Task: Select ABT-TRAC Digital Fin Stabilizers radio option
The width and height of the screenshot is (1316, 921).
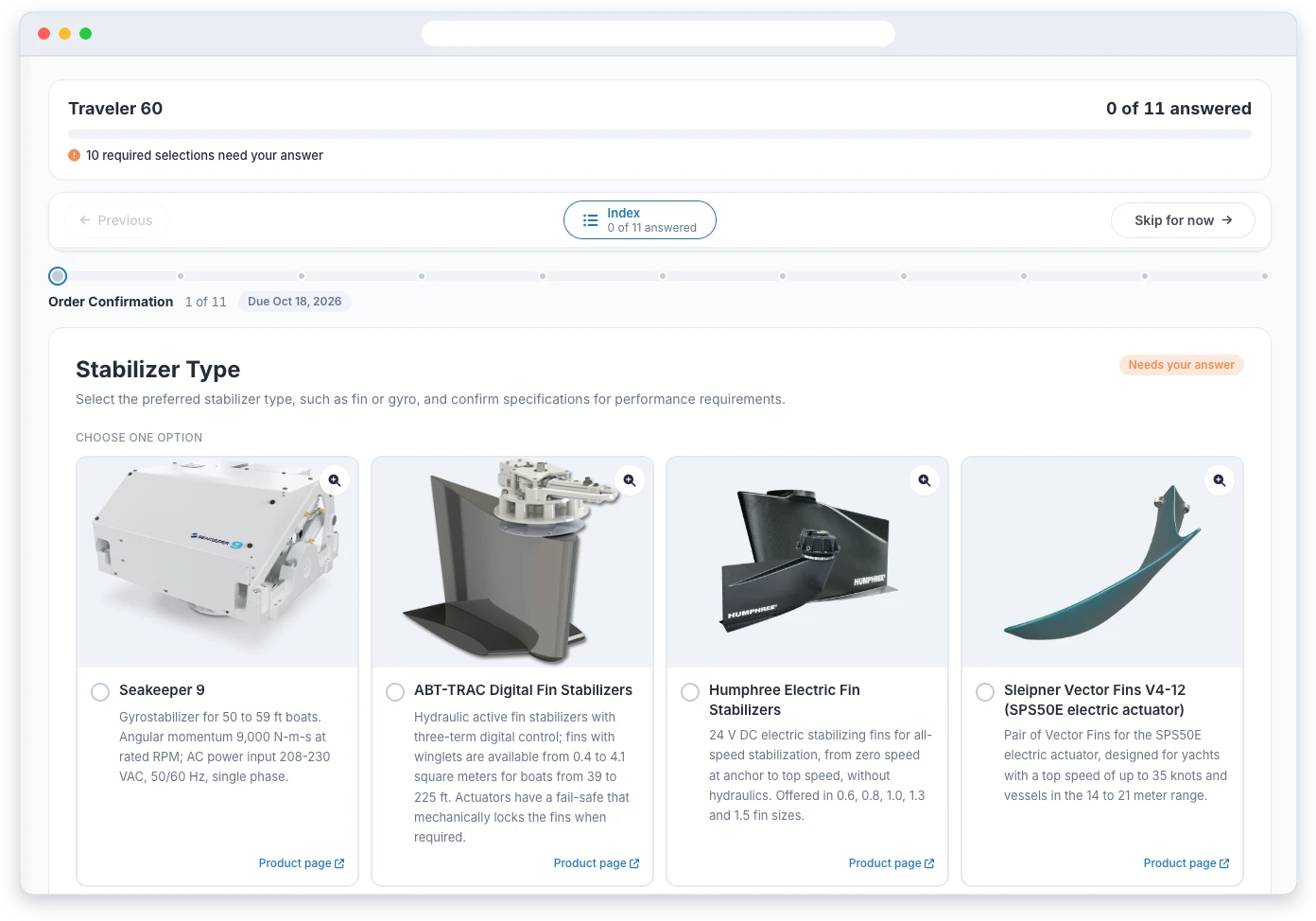Action: tap(395, 692)
